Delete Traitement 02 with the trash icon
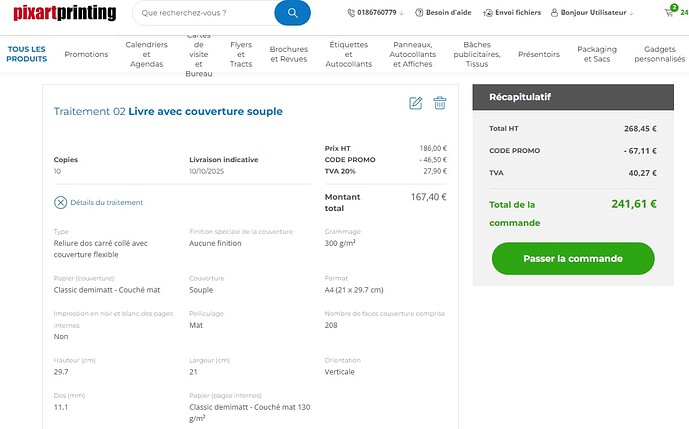This screenshot has width=689, height=429. (440, 103)
